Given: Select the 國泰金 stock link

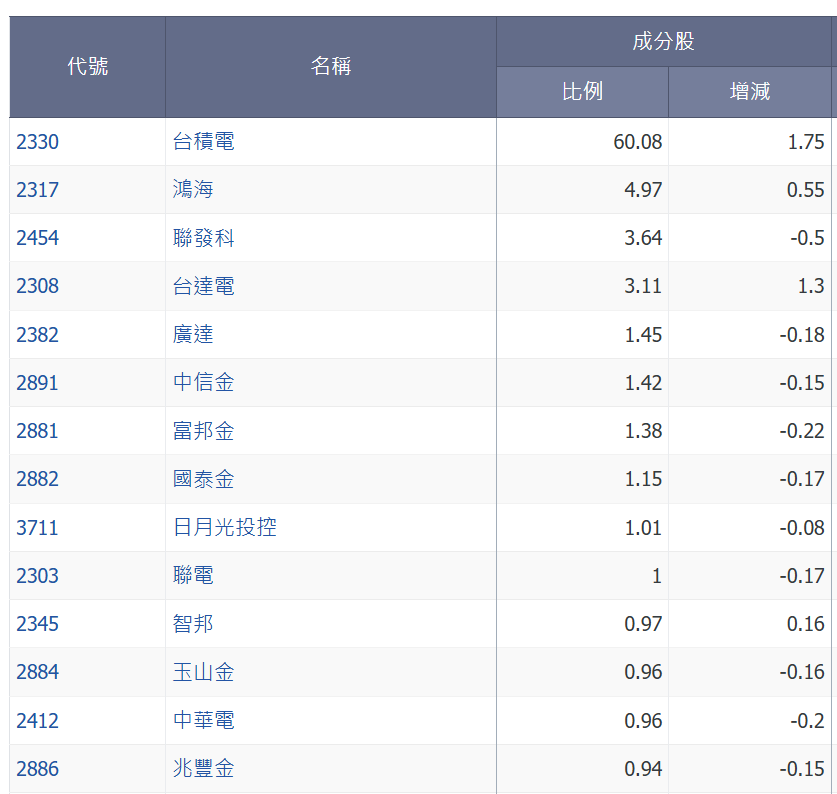Looking at the screenshot, I should (x=201, y=479).
